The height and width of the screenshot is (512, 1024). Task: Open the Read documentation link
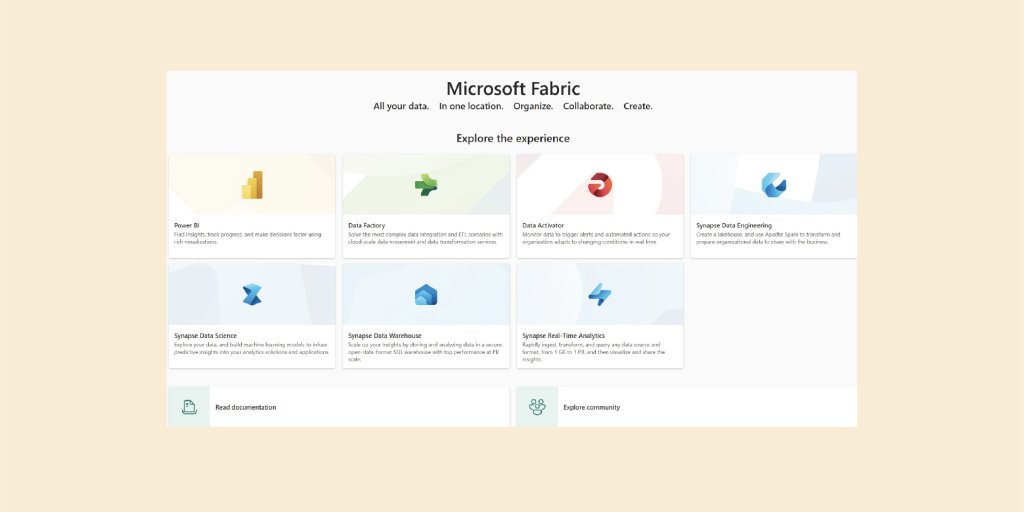coord(246,408)
